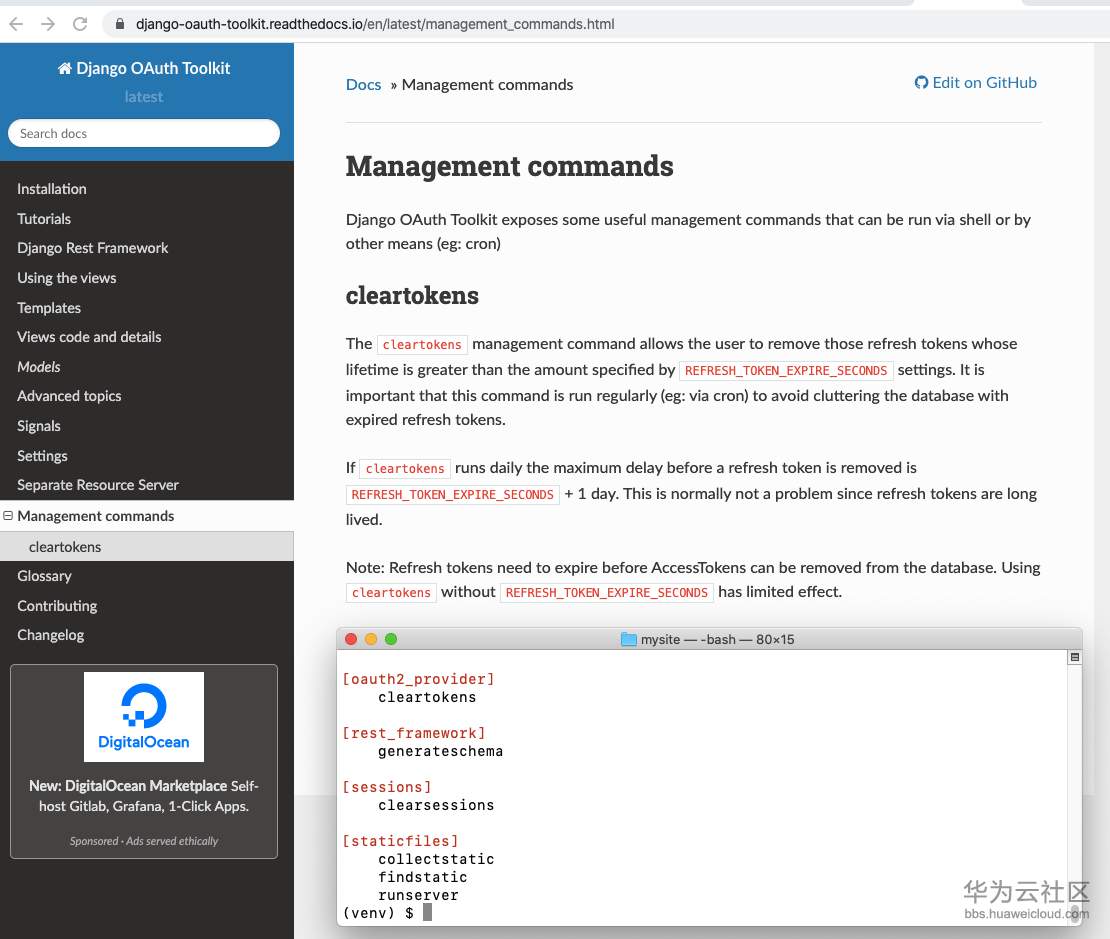The height and width of the screenshot is (939, 1110).
Task: Open the Glossary page
Action: tap(45, 576)
